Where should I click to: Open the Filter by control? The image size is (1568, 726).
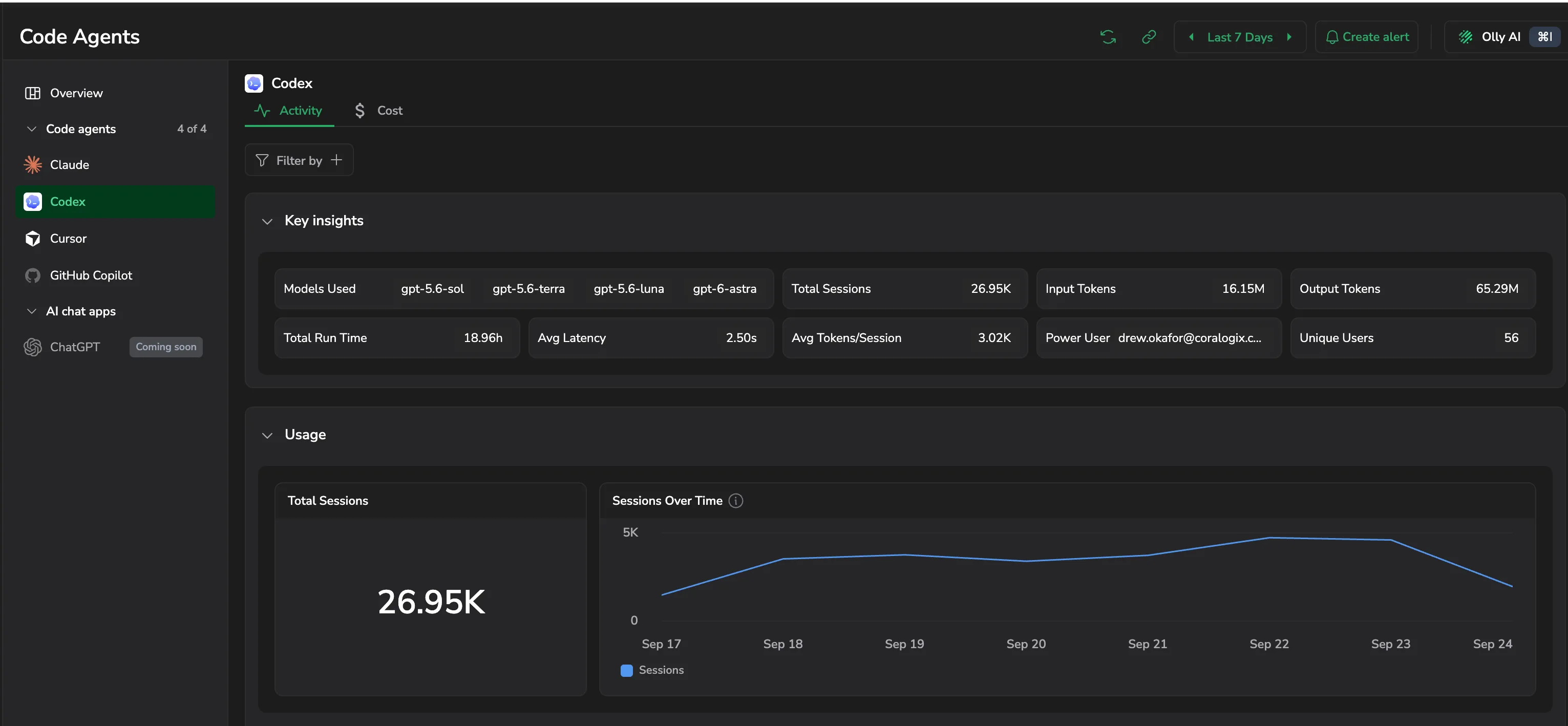(x=299, y=160)
